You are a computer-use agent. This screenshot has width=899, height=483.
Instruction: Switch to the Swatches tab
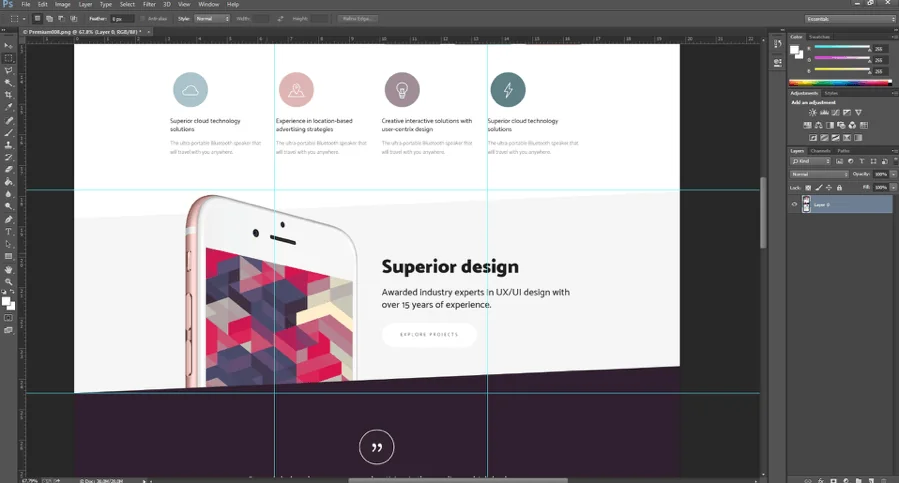(x=819, y=37)
